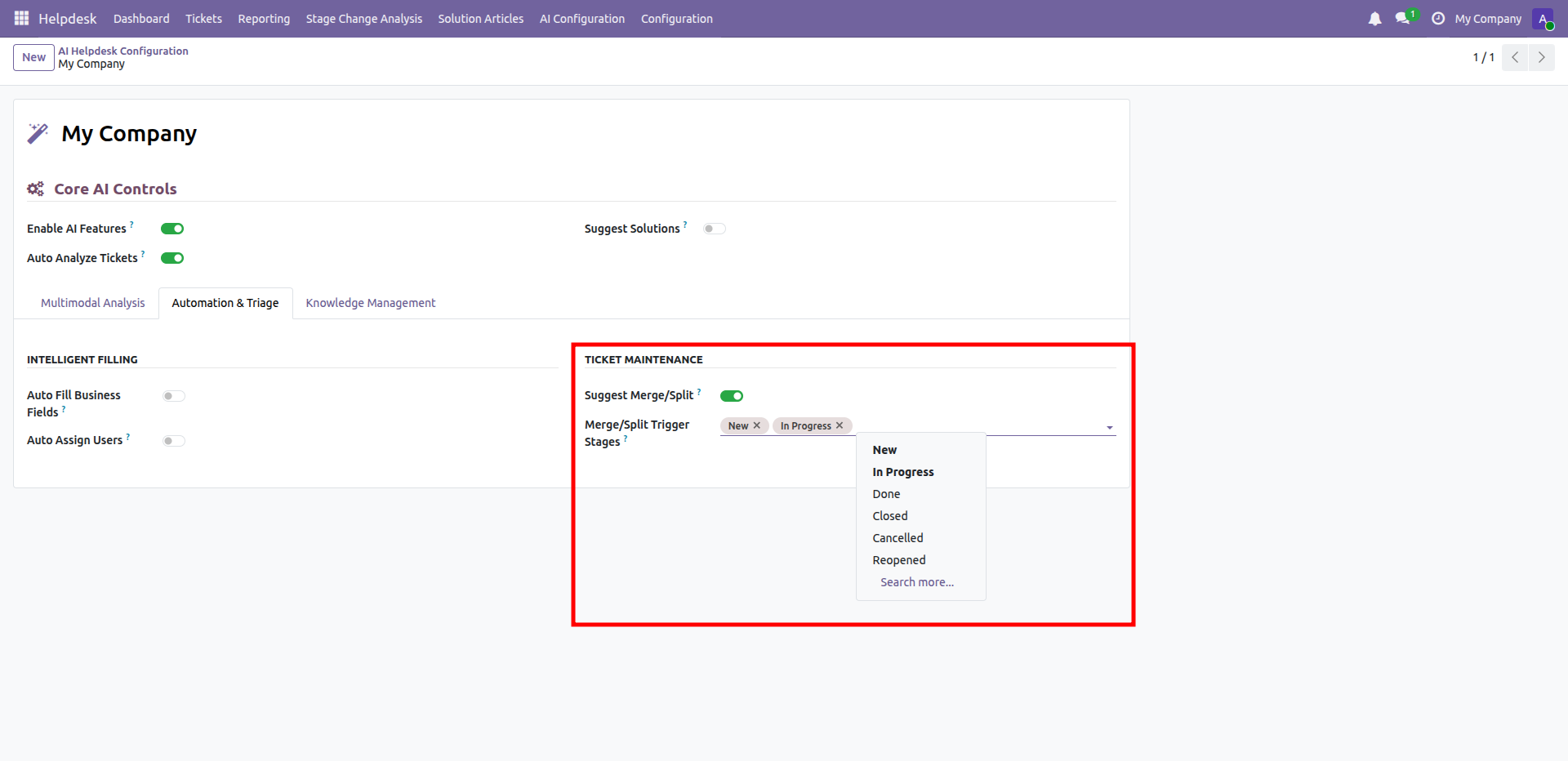The image size is (1568, 761).
Task: Show help tooltip for Suggest Merge/Split
Action: coord(699,391)
